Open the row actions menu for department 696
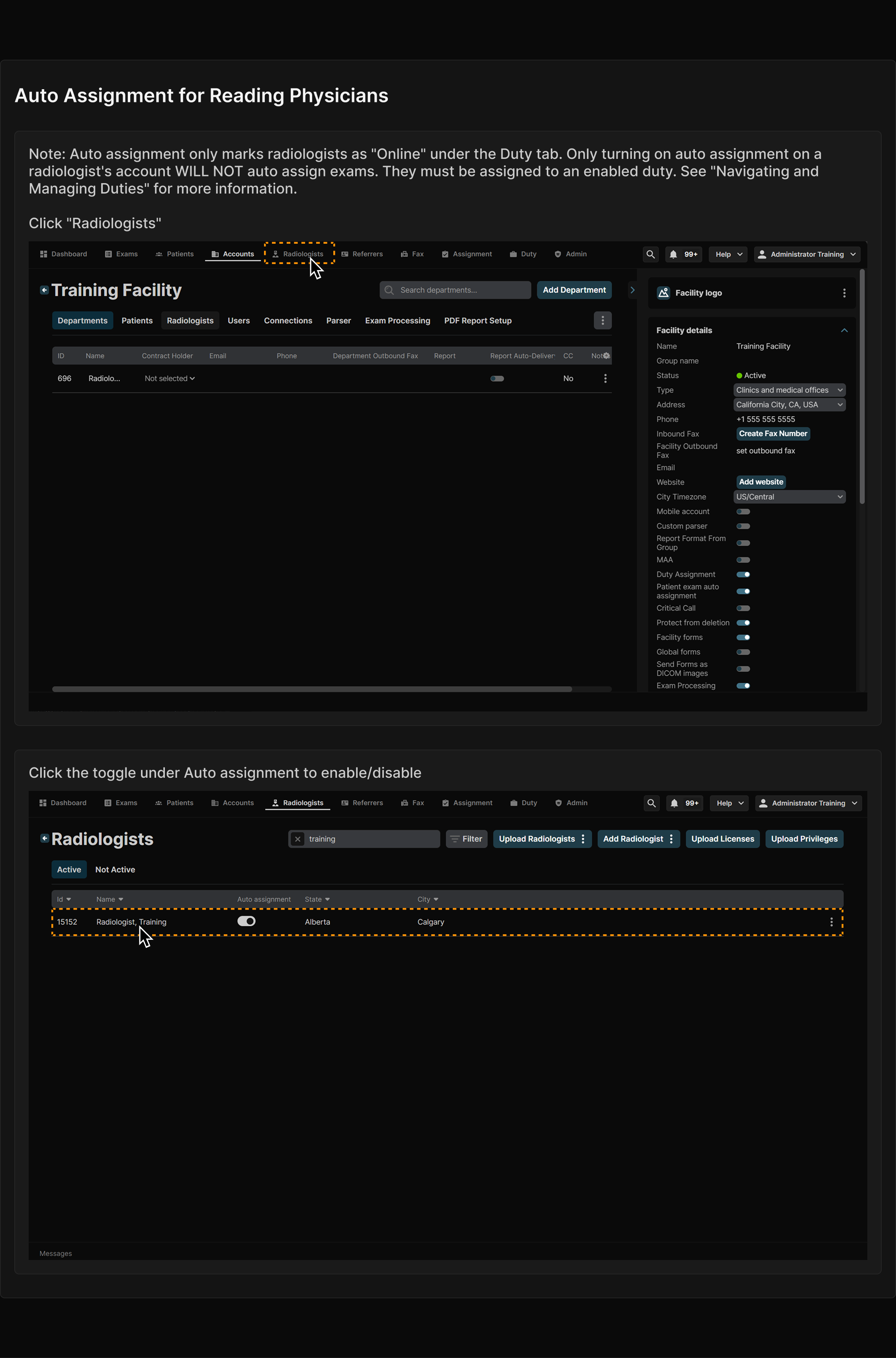Viewport: 896px width, 1358px height. tap(606, 378)
